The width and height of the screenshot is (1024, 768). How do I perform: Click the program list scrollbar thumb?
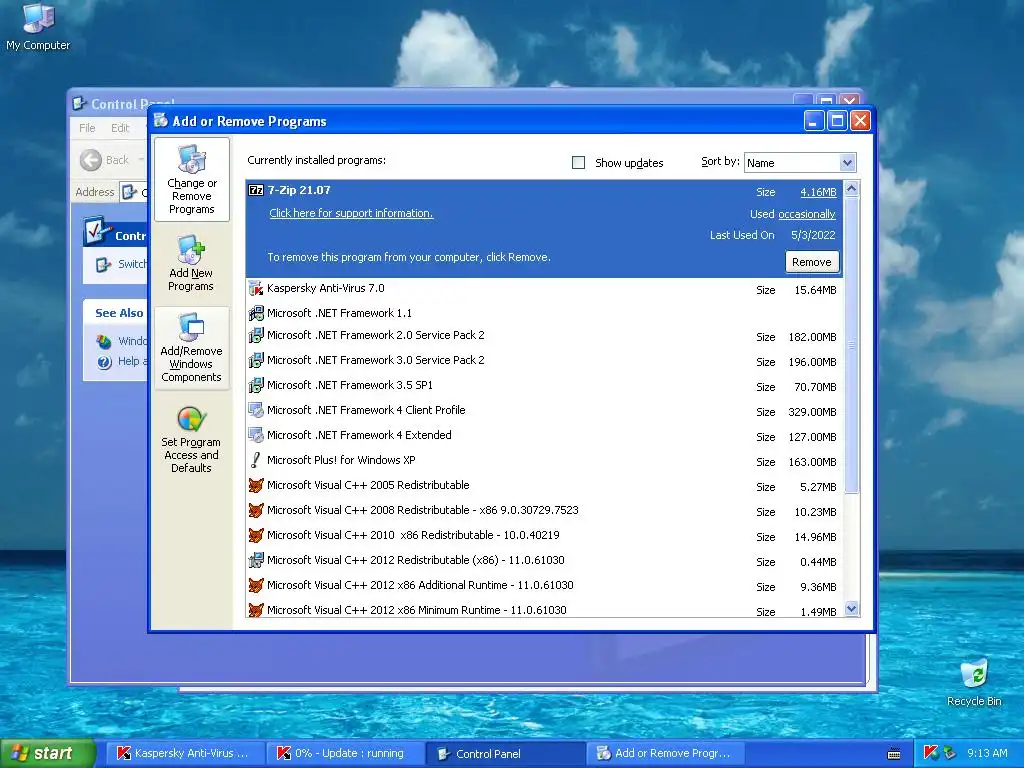tap(852, 345)
